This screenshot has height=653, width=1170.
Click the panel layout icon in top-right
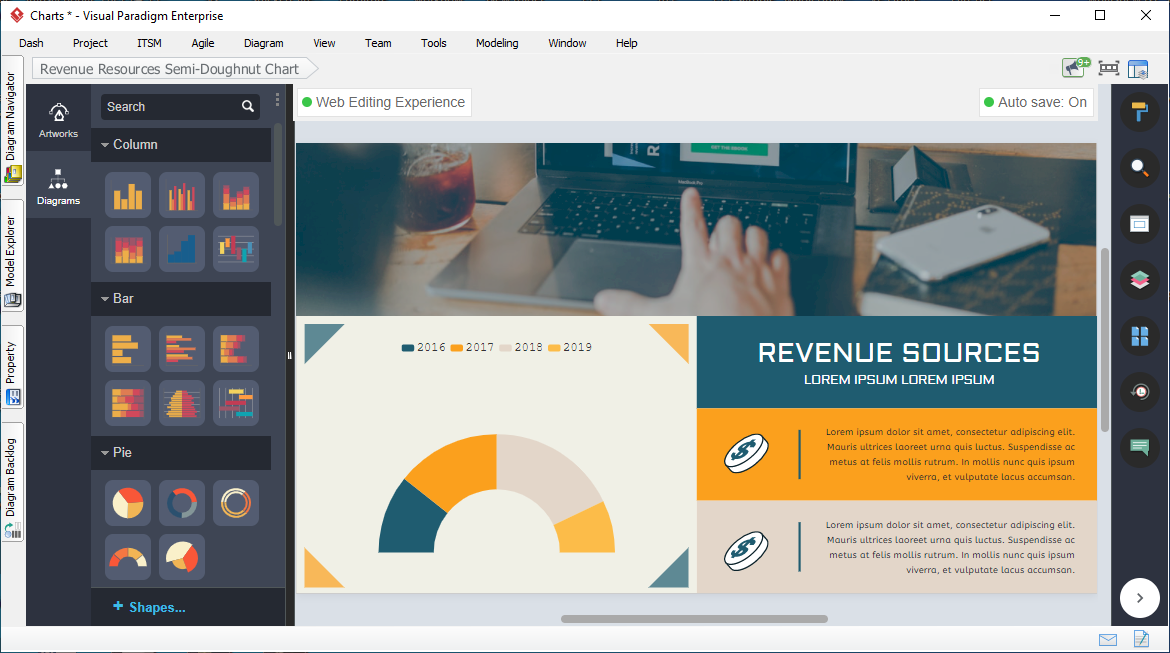[x=1138, y=69]
